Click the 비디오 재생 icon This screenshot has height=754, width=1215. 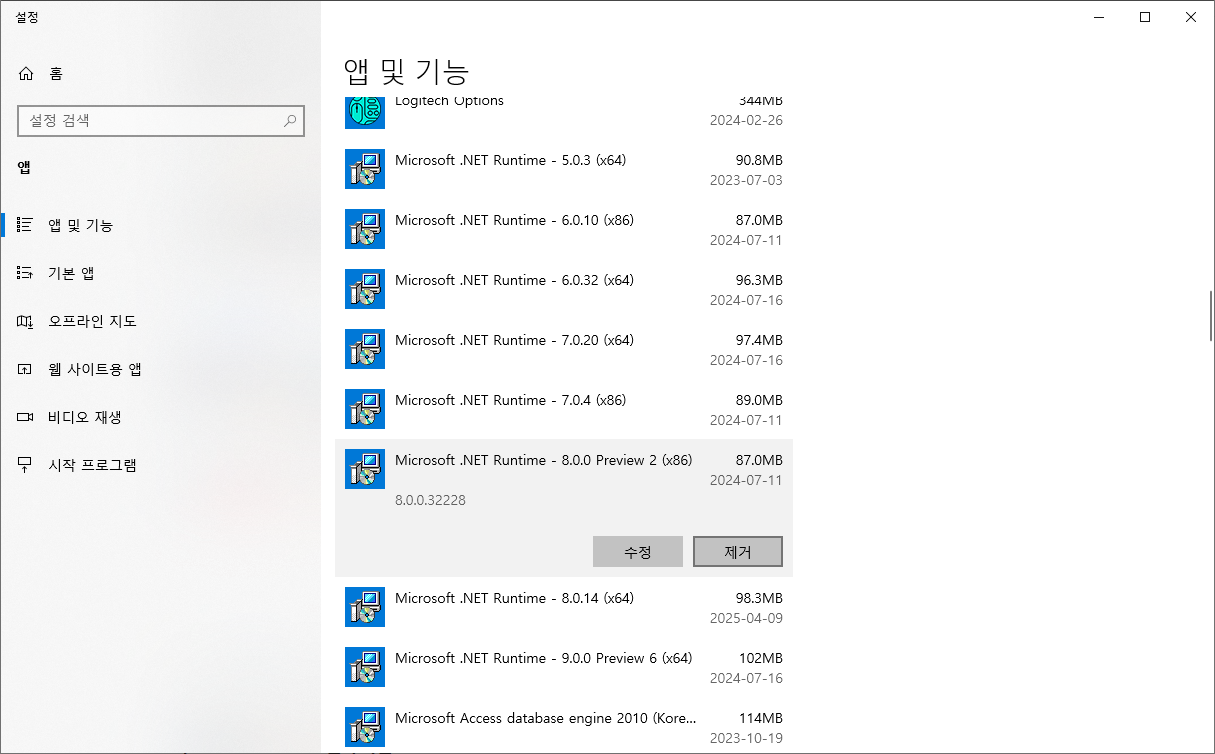click(26, 417)
